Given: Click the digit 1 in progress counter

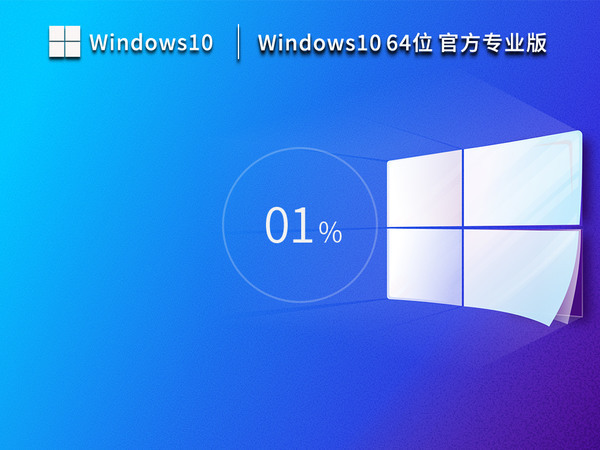Looking at the screenshot, I should pyautogui.click(x=303, y=227).
